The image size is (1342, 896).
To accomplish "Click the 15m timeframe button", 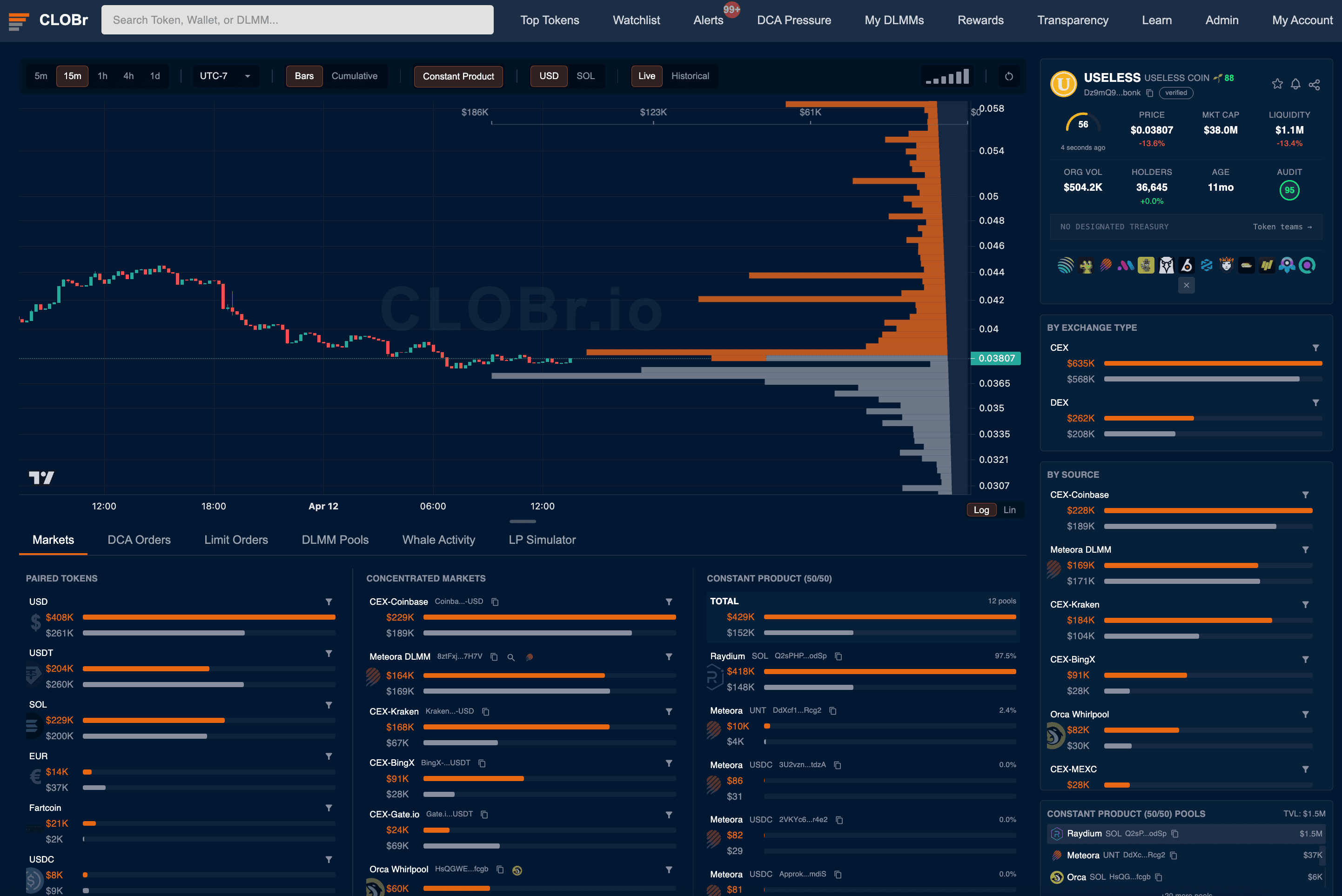I will click(x=72, y=76).
